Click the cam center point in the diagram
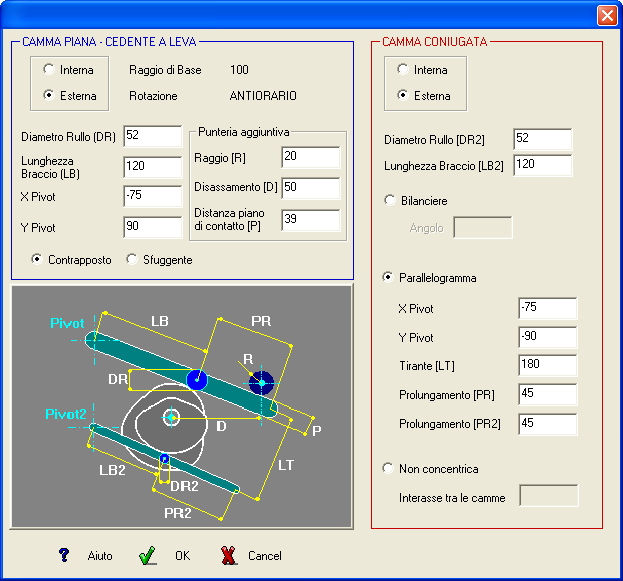The width and height of the screenshot is (623, 581). (x=171, y=418)
